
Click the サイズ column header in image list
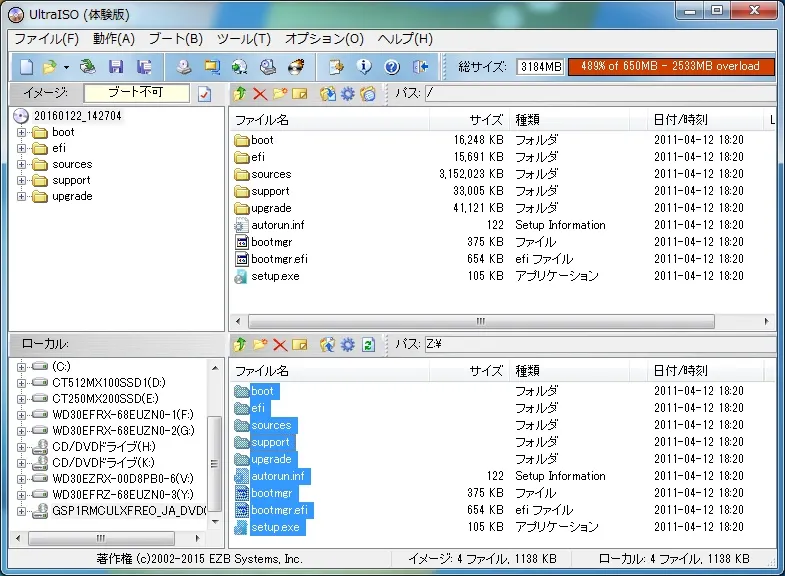click(470, 120)
